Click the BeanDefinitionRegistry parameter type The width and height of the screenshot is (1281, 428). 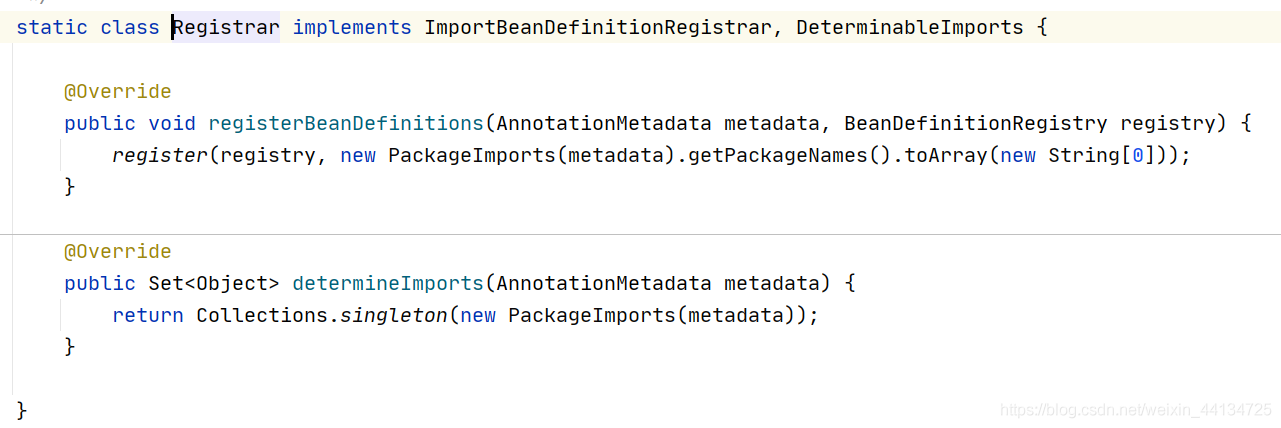point(976,123)
